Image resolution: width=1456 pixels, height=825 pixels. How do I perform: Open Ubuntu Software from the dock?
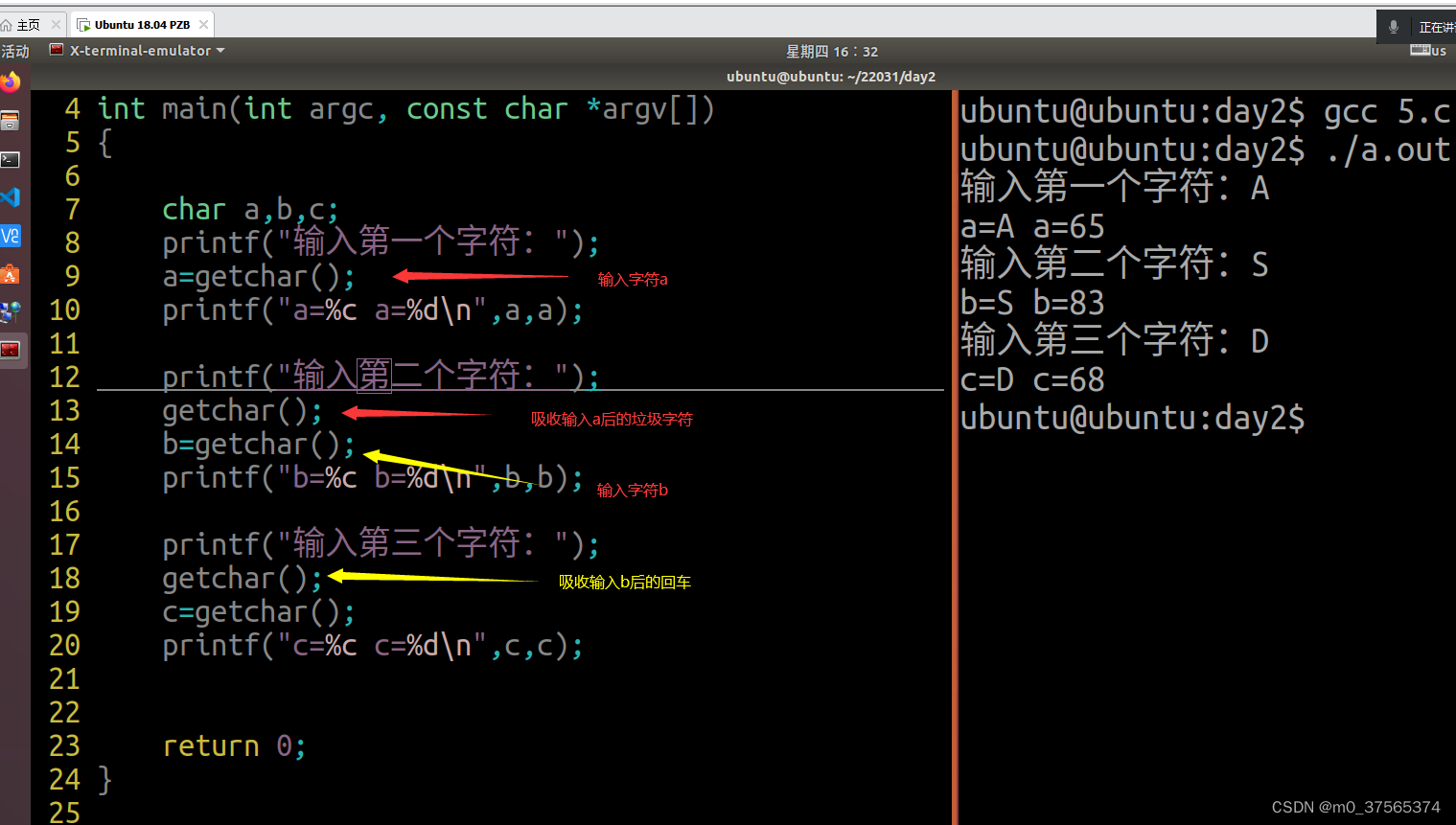pyautogui.click(x=11, y=274)
